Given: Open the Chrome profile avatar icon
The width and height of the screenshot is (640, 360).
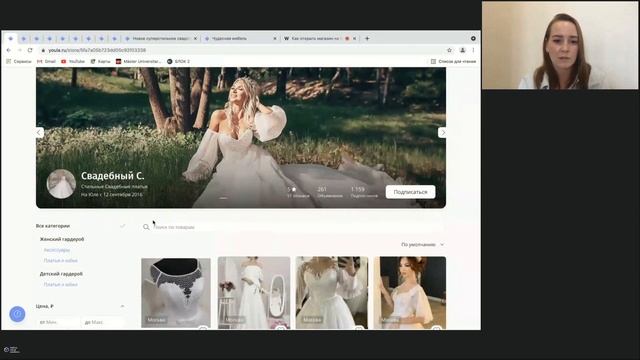Looking at the screenshot, I should (462, 50).
